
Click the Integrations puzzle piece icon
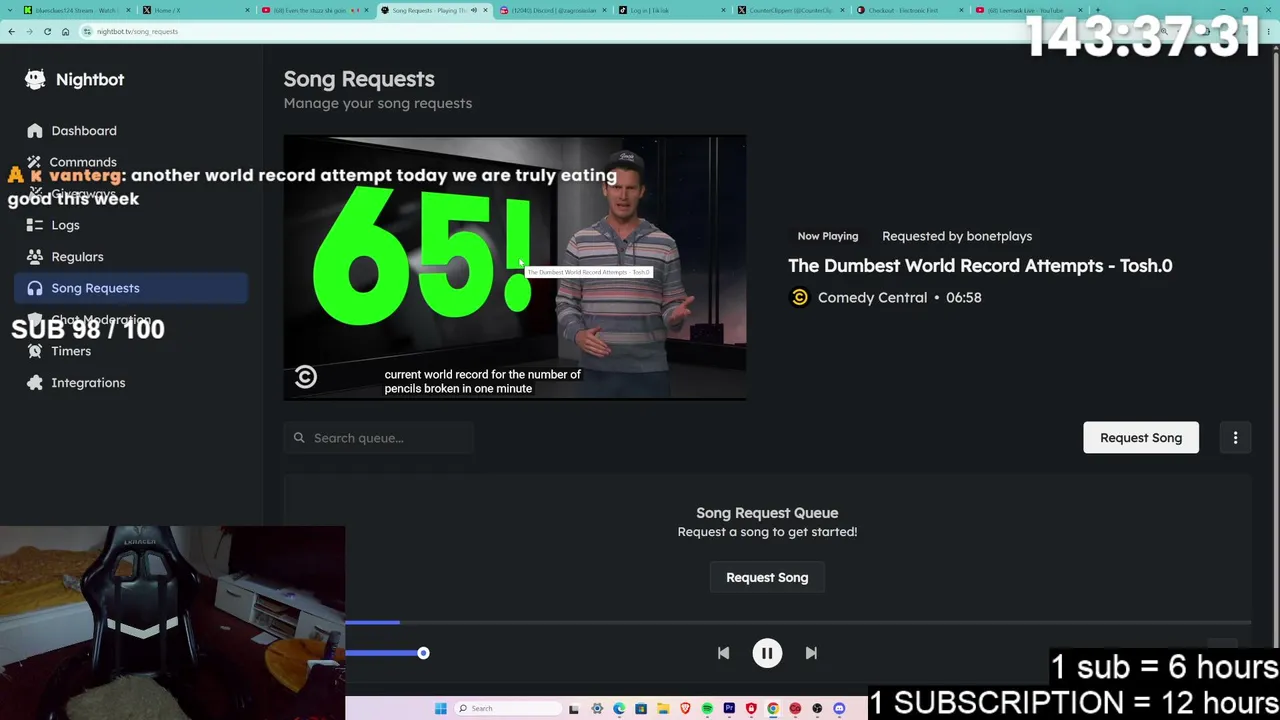click(x=35, y=383)
